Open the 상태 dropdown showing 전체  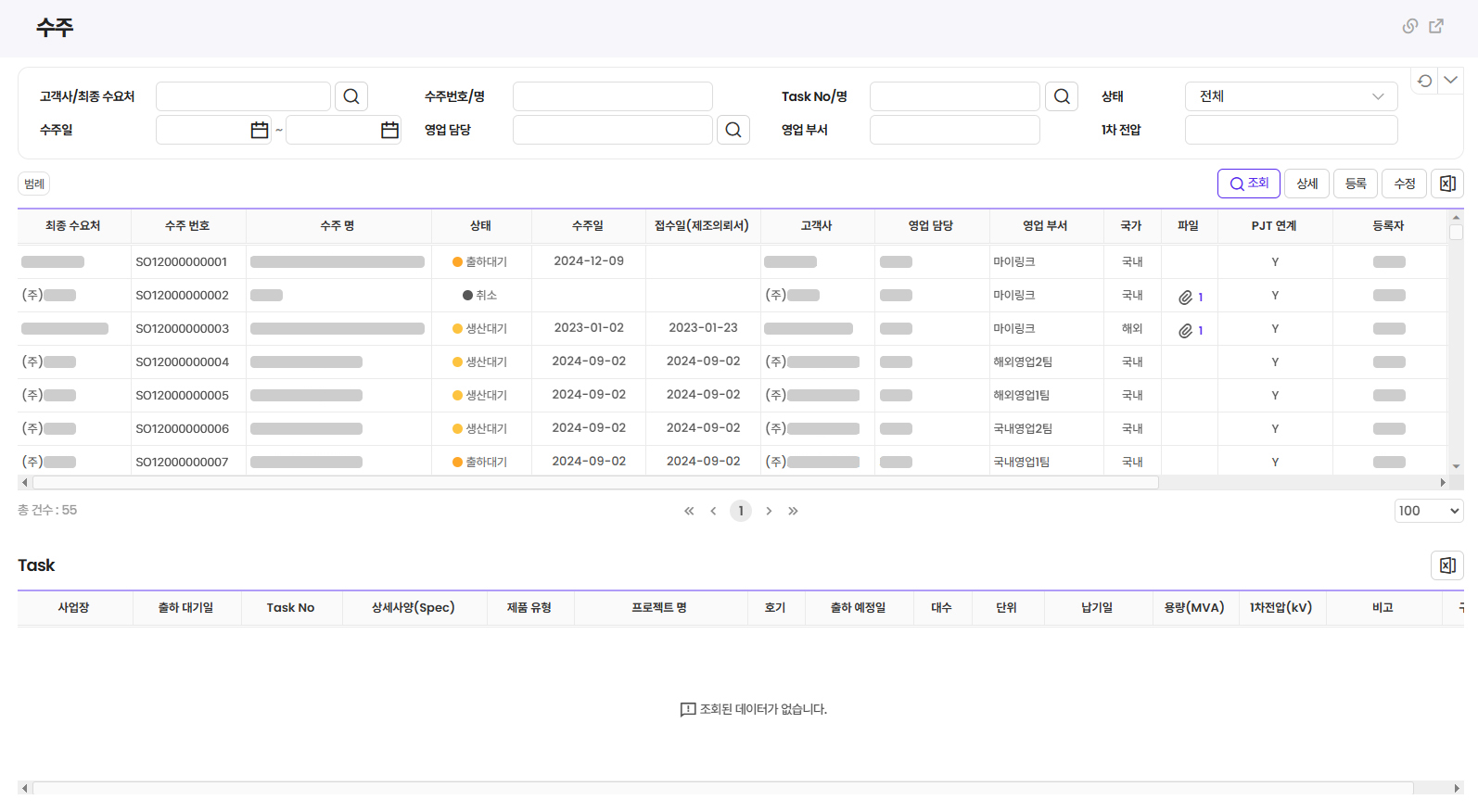tap(1291, 96)
